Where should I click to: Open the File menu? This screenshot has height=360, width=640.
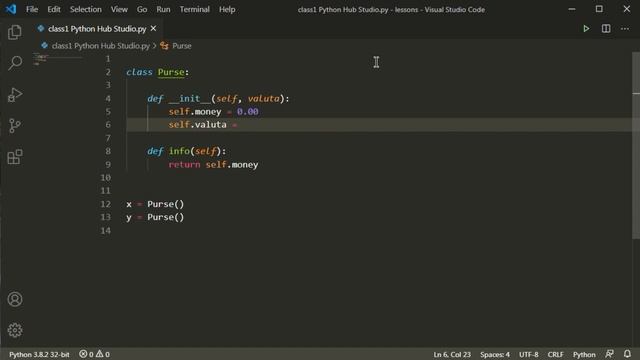pyautogui.click(x=32, y=9)
